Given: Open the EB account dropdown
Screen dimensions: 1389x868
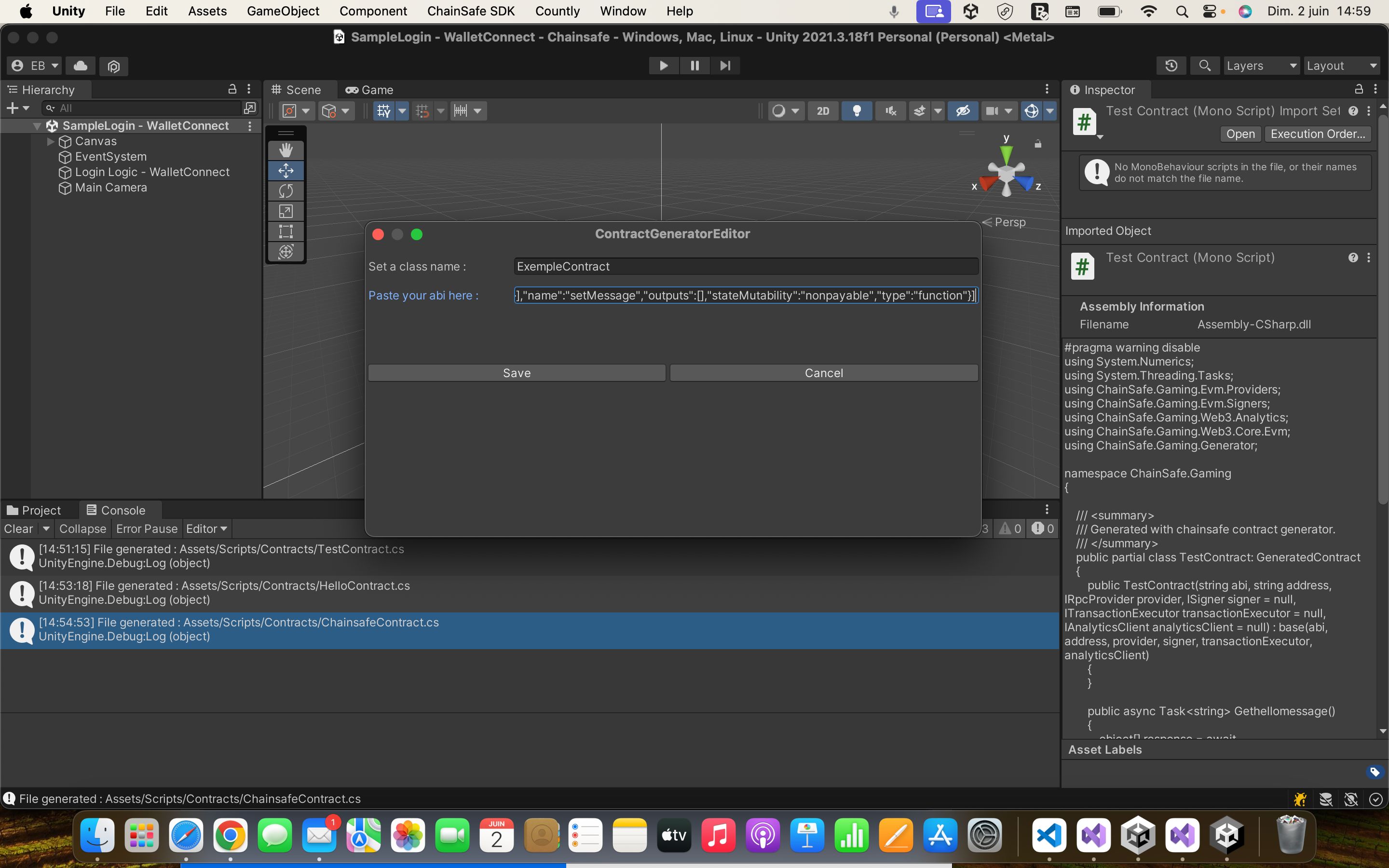Looking at the screenshot, I should point(35,66).
